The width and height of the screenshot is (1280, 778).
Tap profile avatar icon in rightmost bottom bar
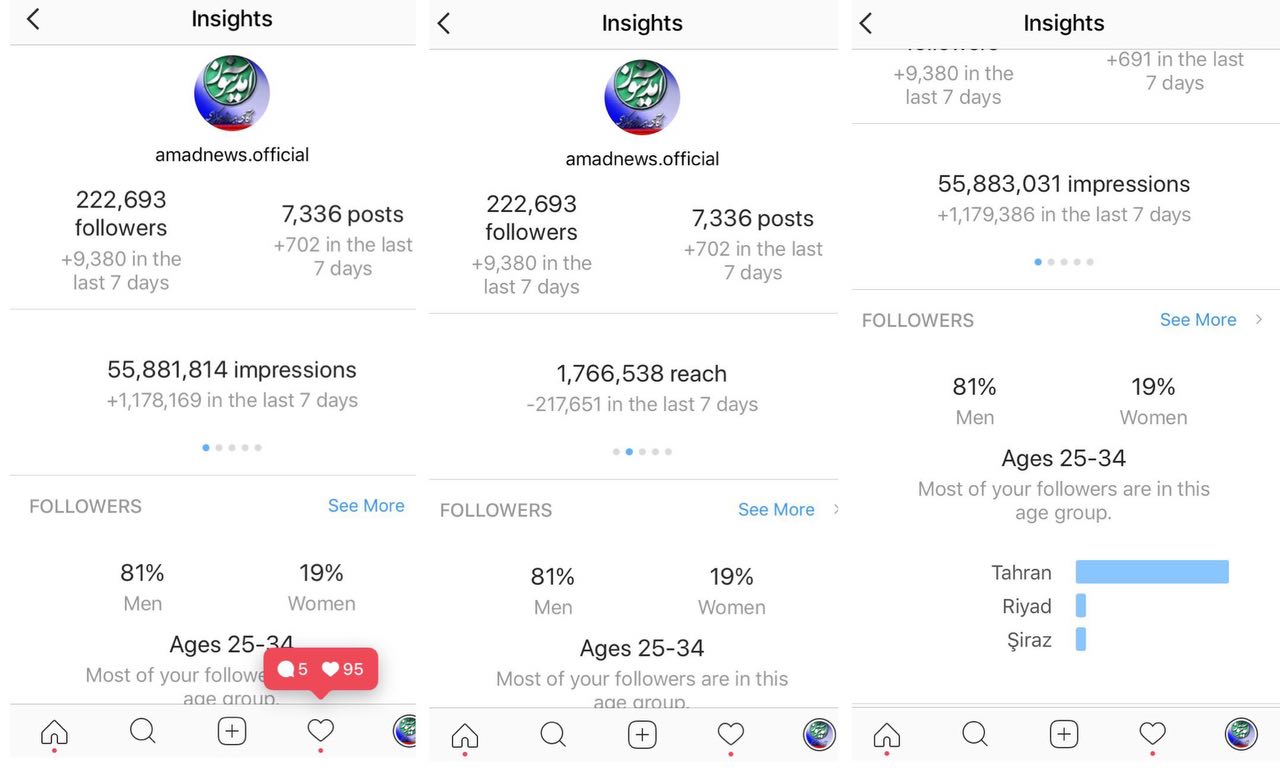point(1241,734)
